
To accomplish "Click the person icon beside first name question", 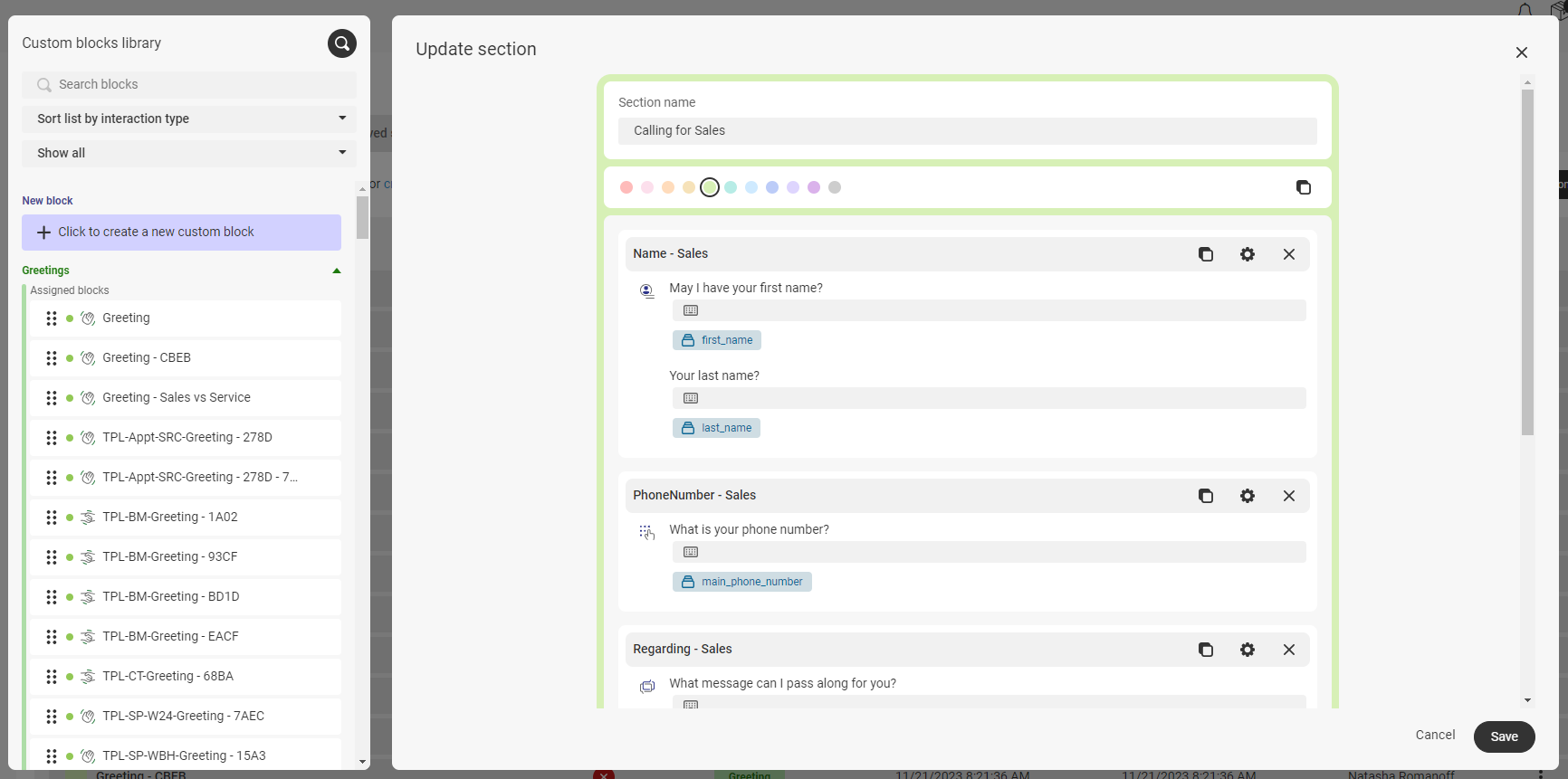I will [647, 290].
